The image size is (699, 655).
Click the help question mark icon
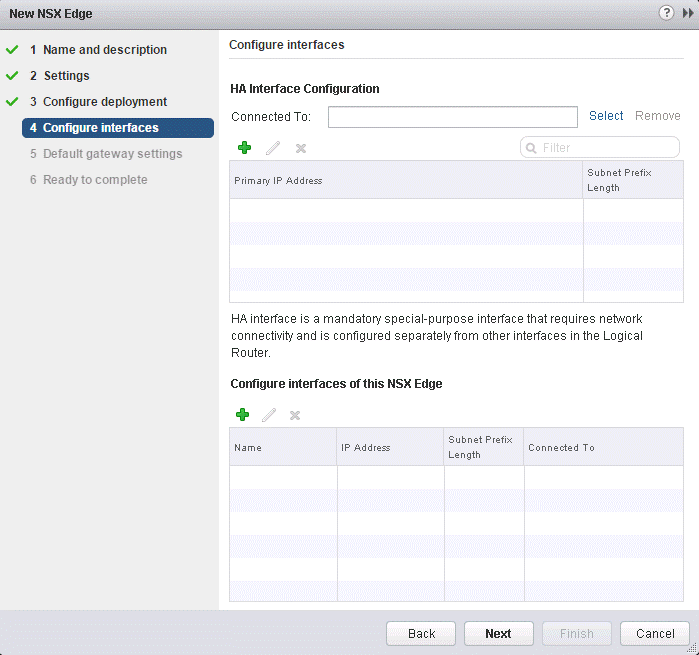point(667,13)
